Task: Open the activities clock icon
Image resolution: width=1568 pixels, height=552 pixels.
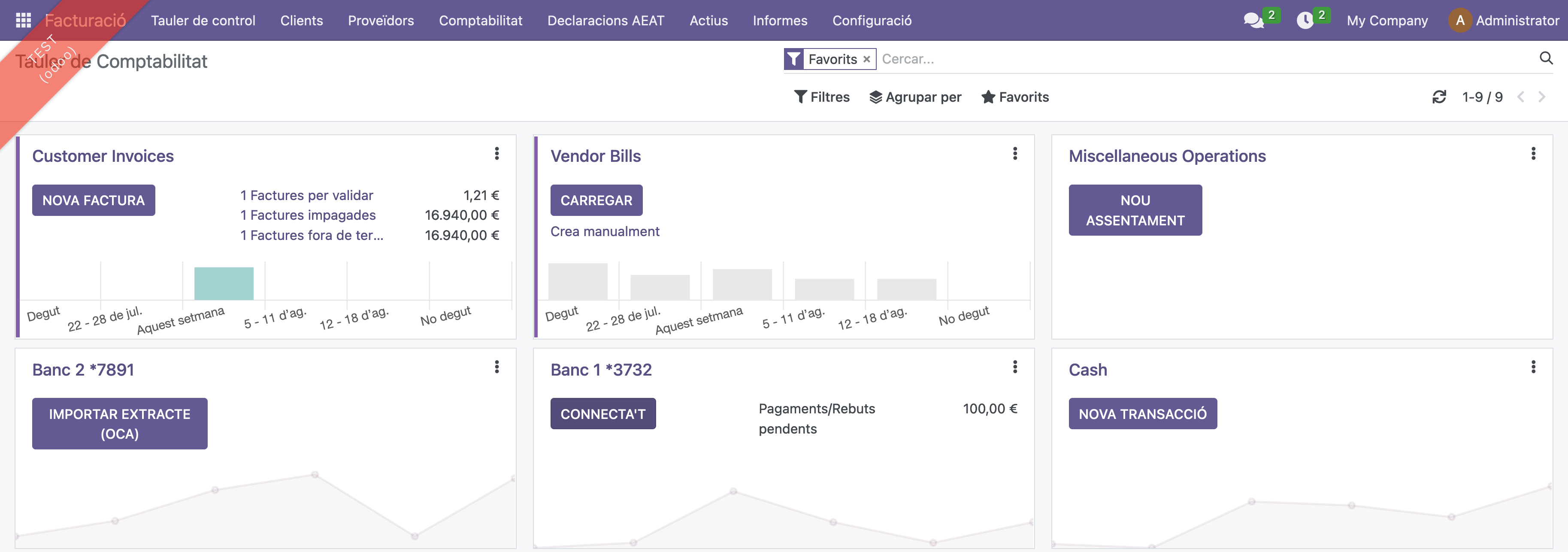Action: tap(1305, 21)
